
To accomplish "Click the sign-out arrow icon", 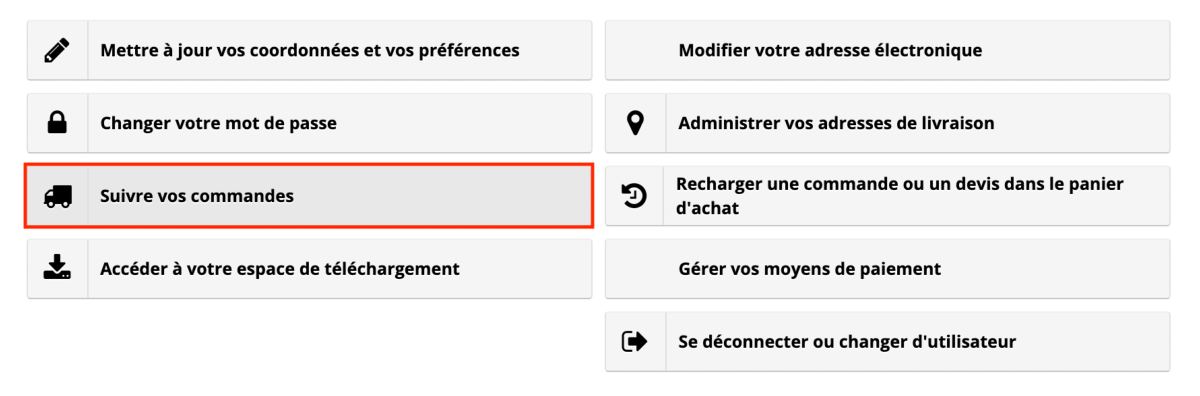I will (x=634, y=342).
